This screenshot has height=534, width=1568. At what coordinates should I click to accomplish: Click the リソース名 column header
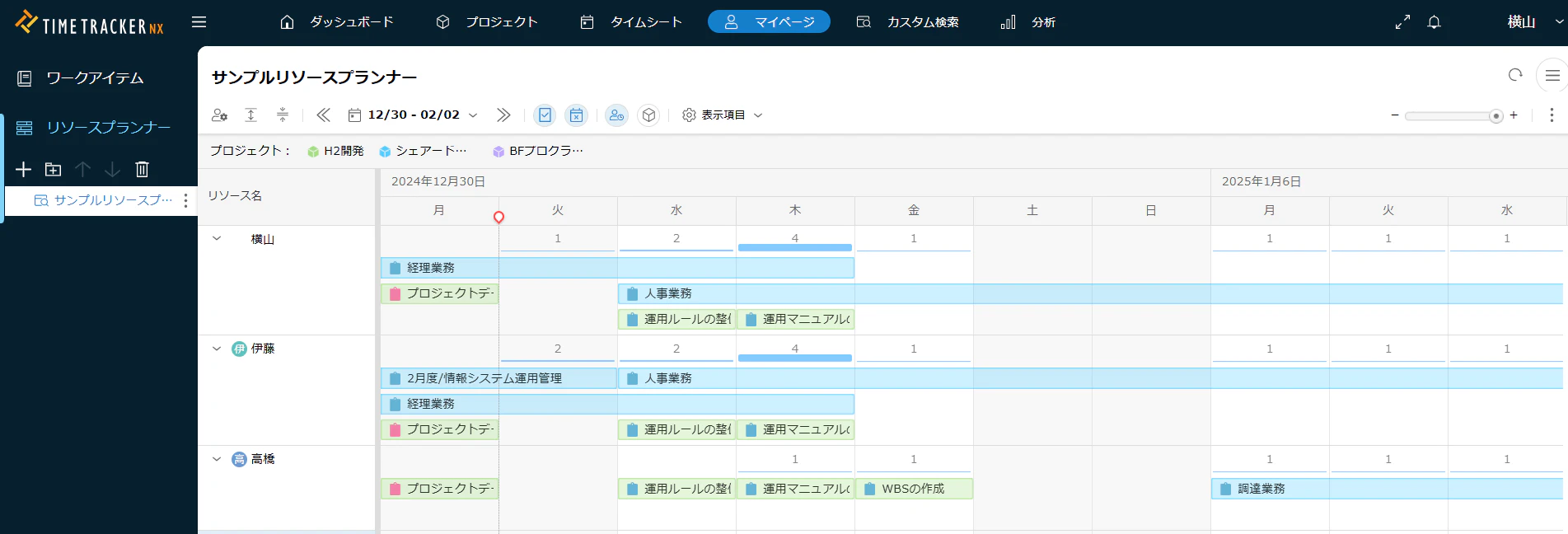287,196
